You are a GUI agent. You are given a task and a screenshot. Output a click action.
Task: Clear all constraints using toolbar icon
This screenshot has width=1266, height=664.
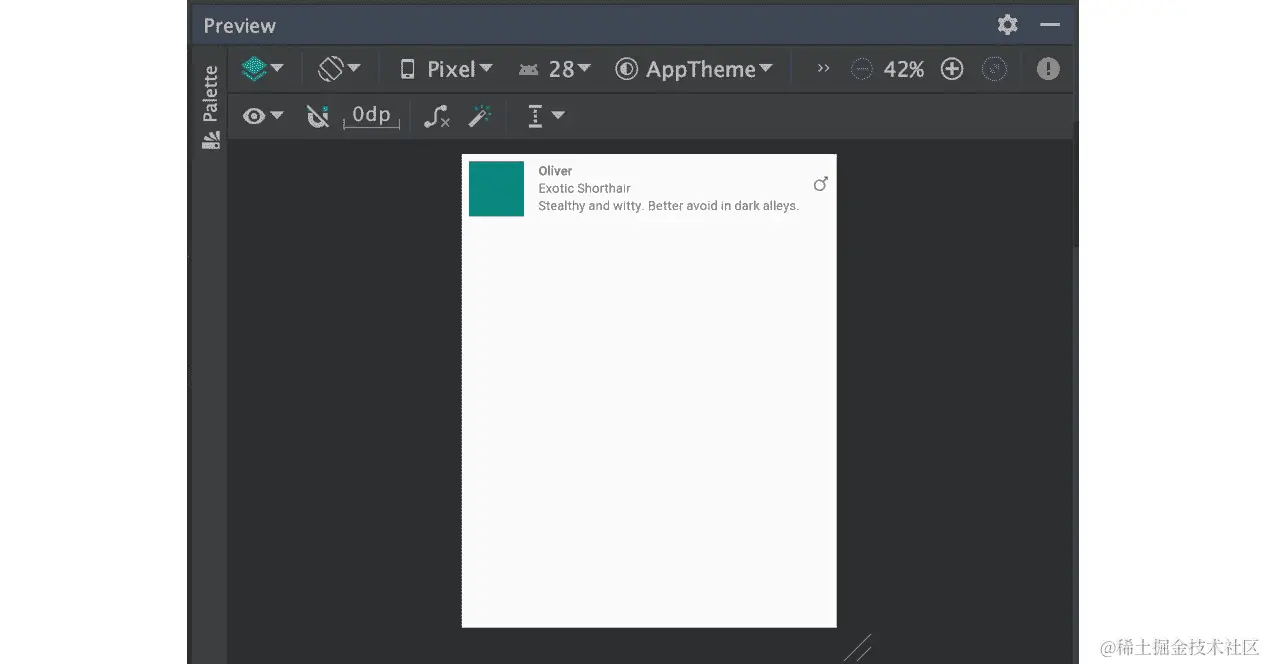tap(436, 116)
